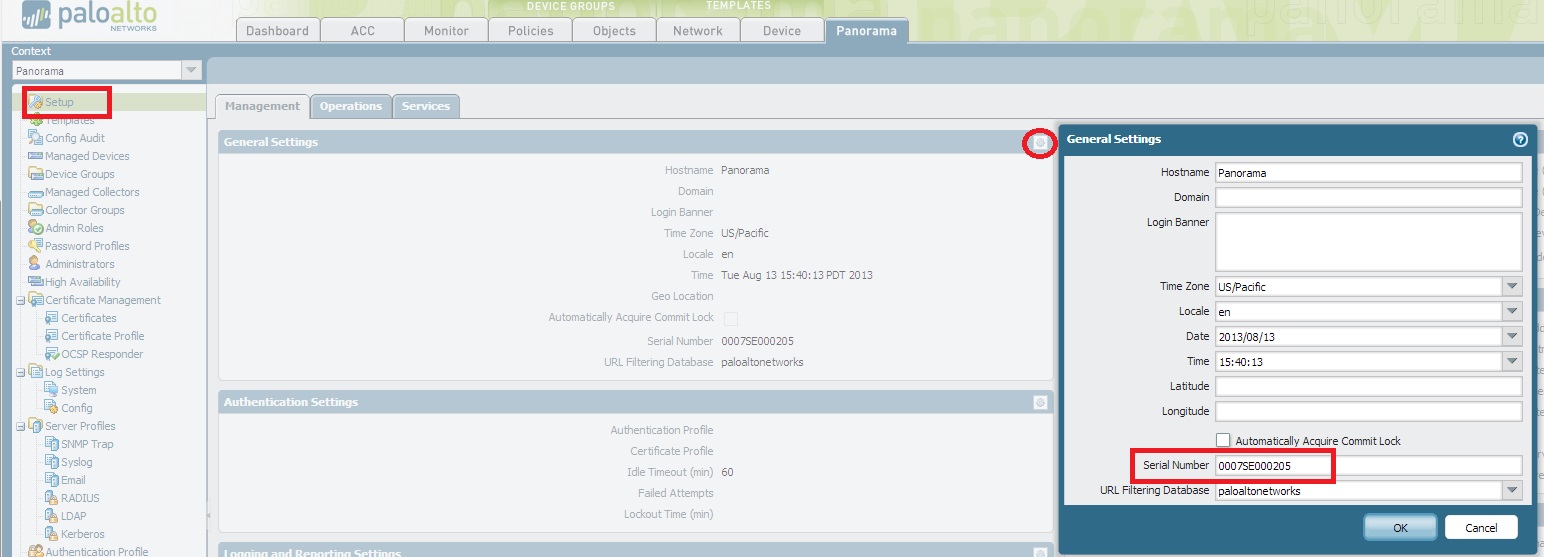Click the OCSP Responder icon
Screen dimensions: 1544x557
[52, 354]
